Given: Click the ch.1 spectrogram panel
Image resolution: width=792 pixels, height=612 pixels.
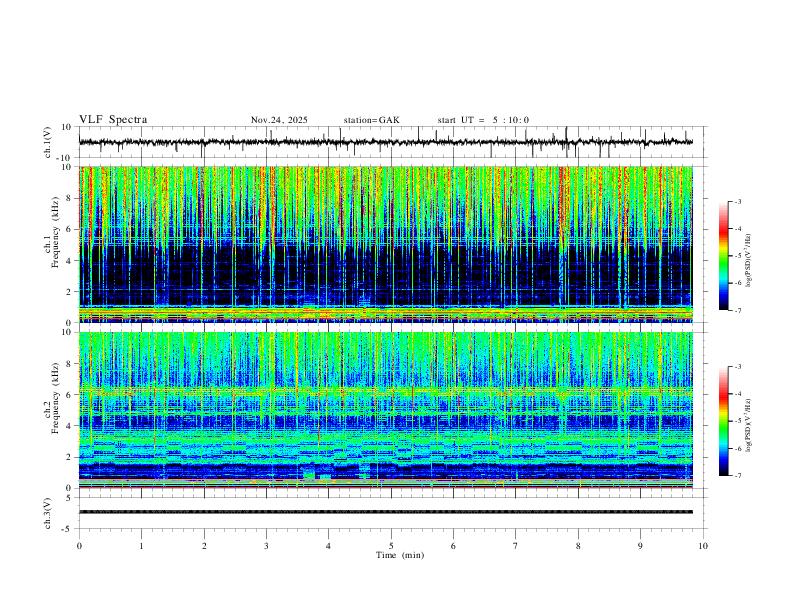Looking at the screenshot, I should [386, 244].
